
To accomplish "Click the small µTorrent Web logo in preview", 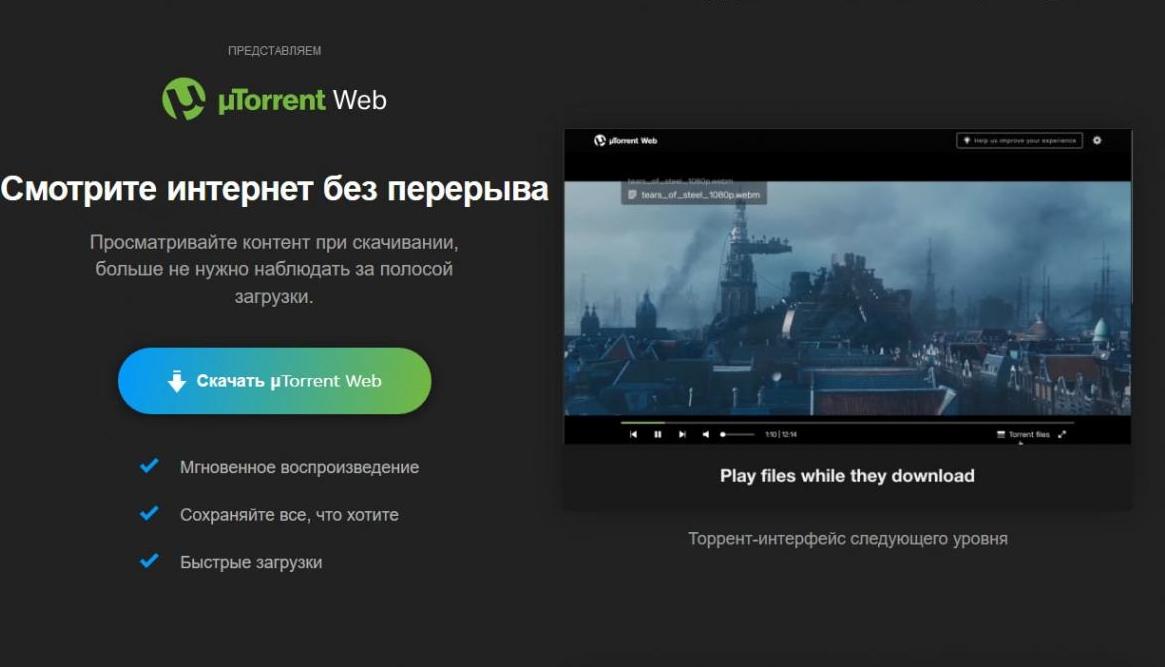I will pos(626,140).
